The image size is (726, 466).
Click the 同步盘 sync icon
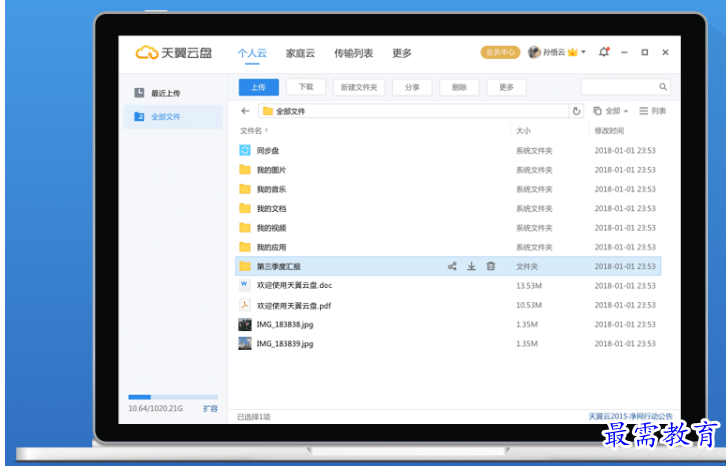click(x=245, y=150)
